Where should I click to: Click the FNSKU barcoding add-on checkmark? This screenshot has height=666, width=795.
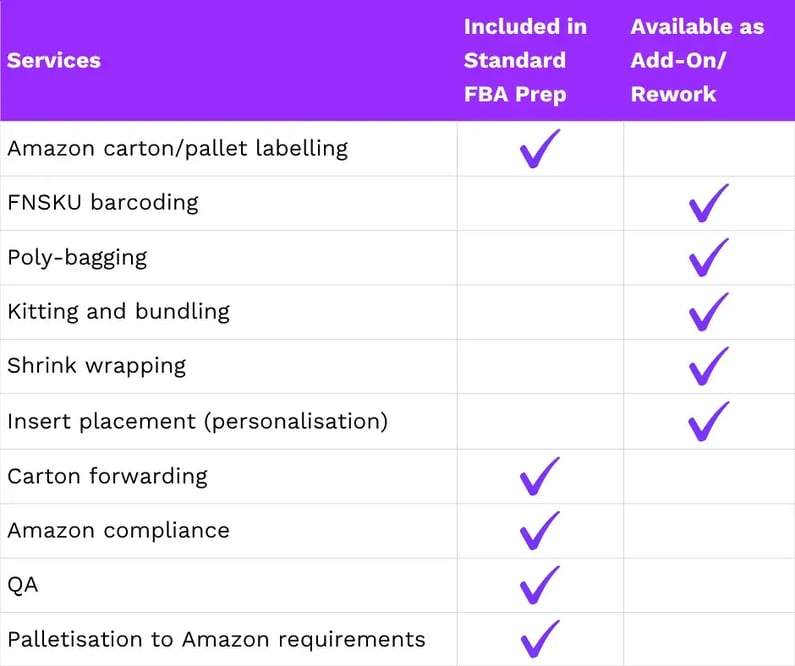[709, 203]
